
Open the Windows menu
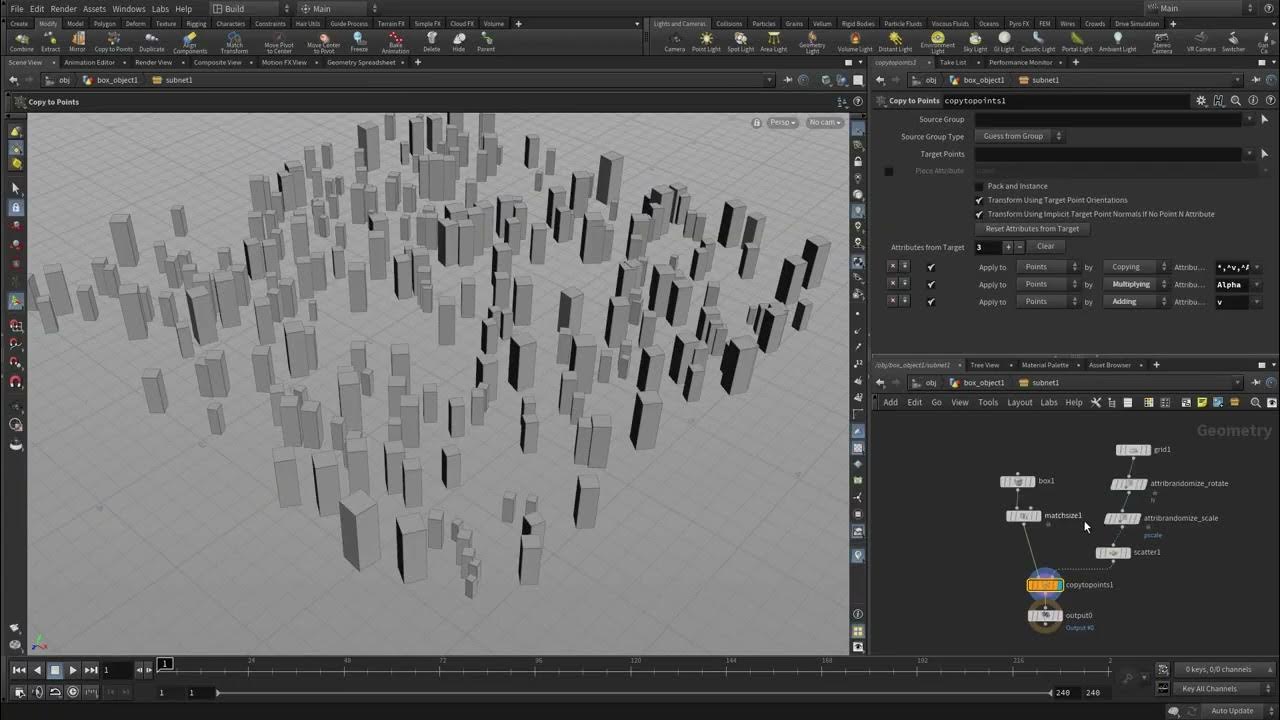coord(128,9)
